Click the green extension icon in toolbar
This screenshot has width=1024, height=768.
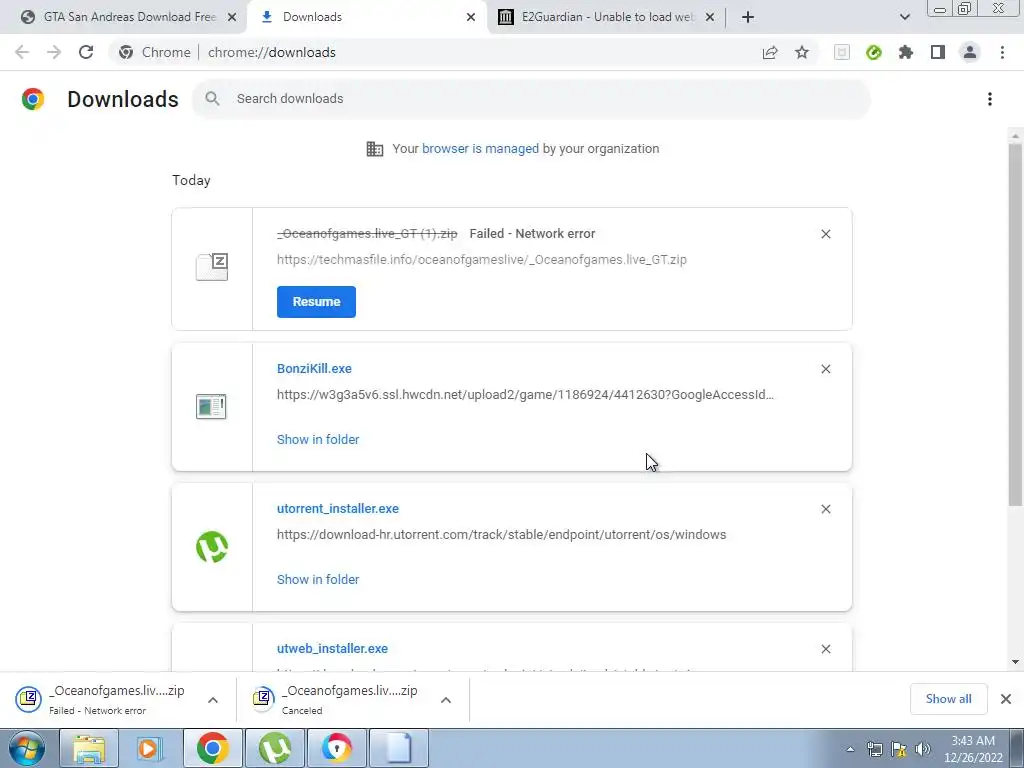click(874, 52)
